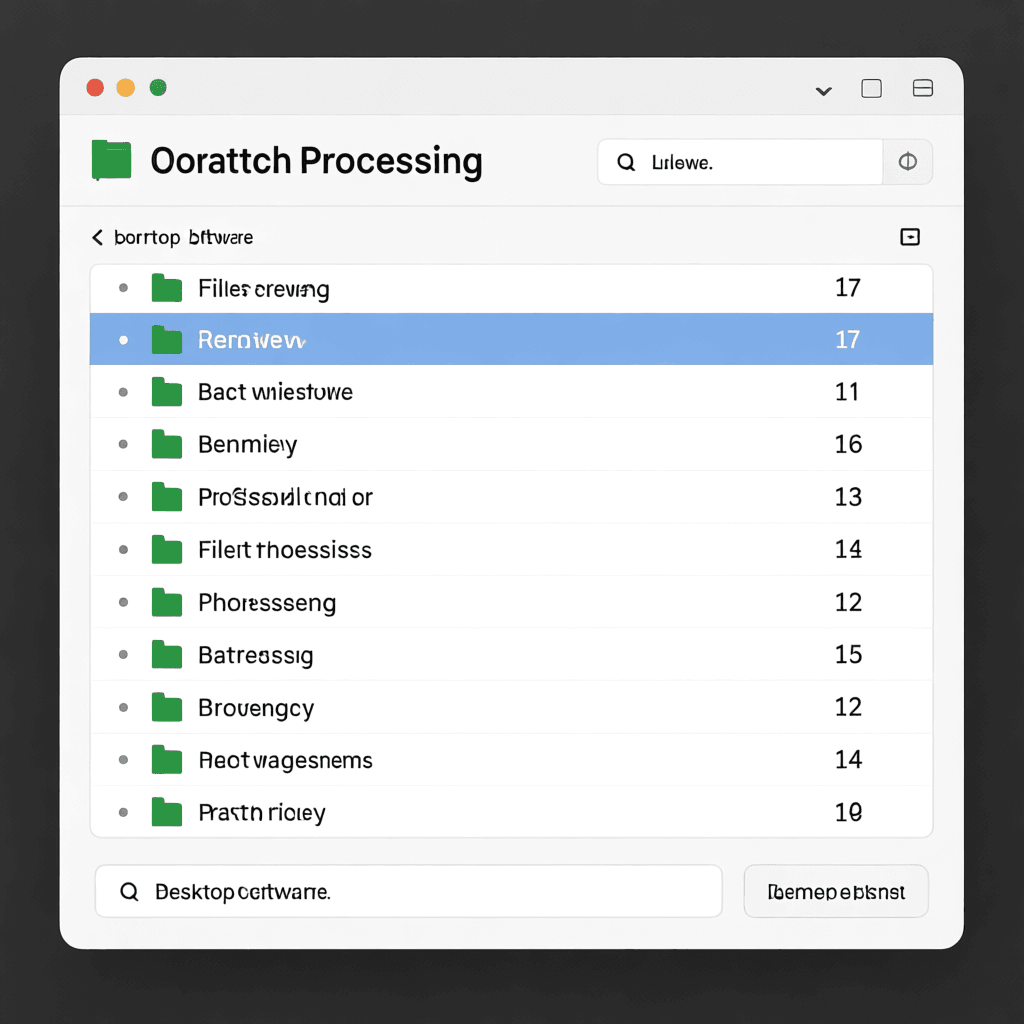Click the circular icon right of top search
Image resolution: width=1024 pixels, height=1024 pixels.
[x=907, y=162]
